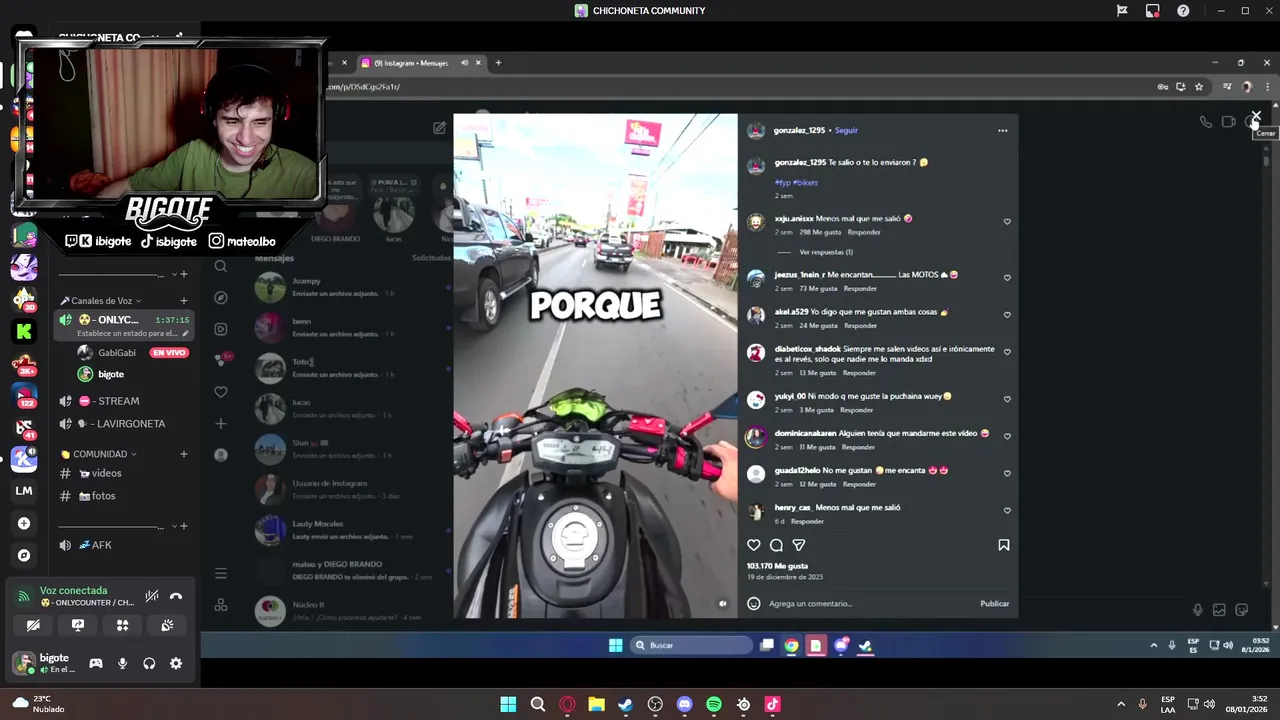
Task: Like the dominicanakaren comment heart
Action: (x=1007, y=436)
